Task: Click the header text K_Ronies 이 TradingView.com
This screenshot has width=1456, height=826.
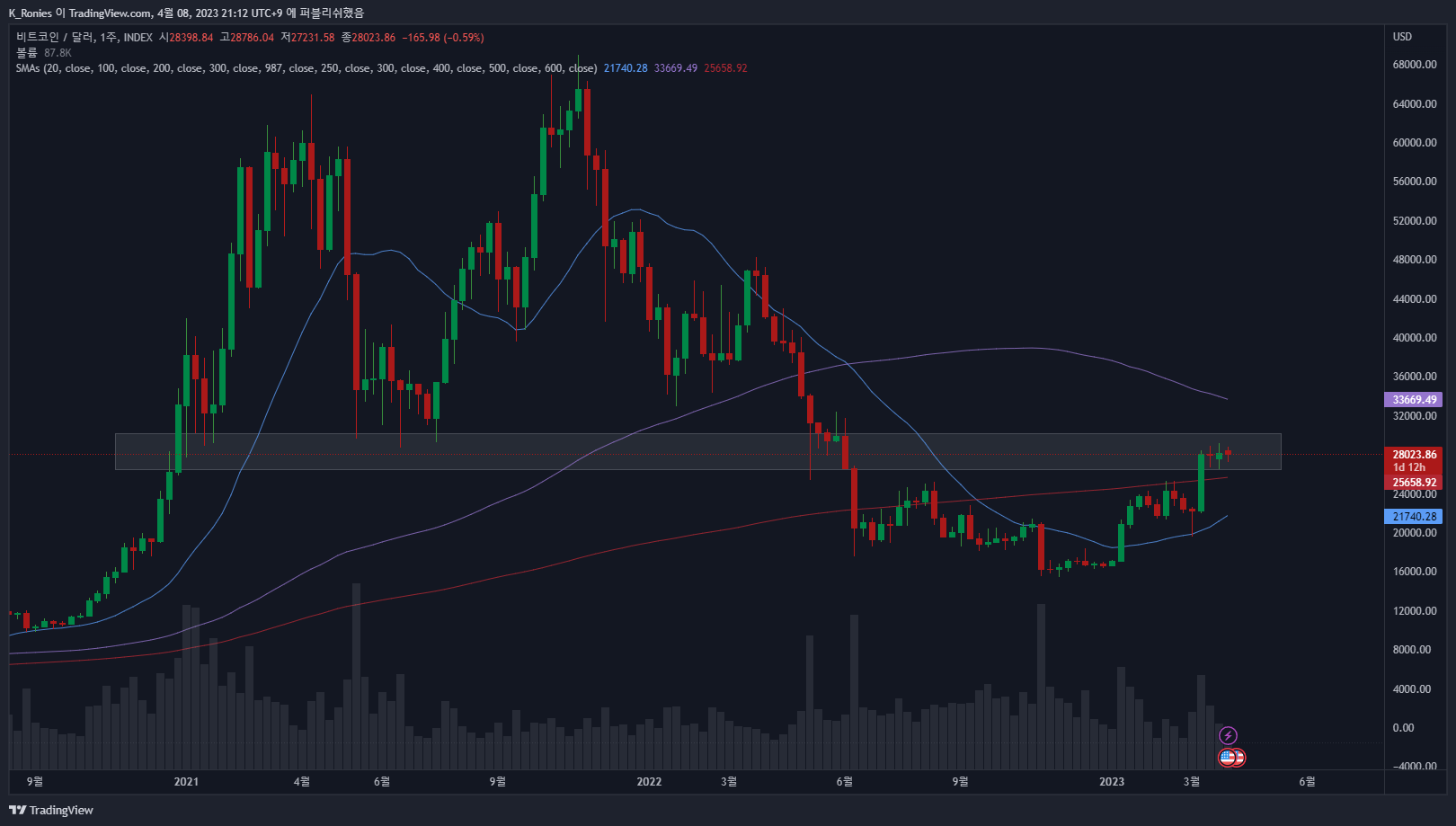Action: pos(80,13)
